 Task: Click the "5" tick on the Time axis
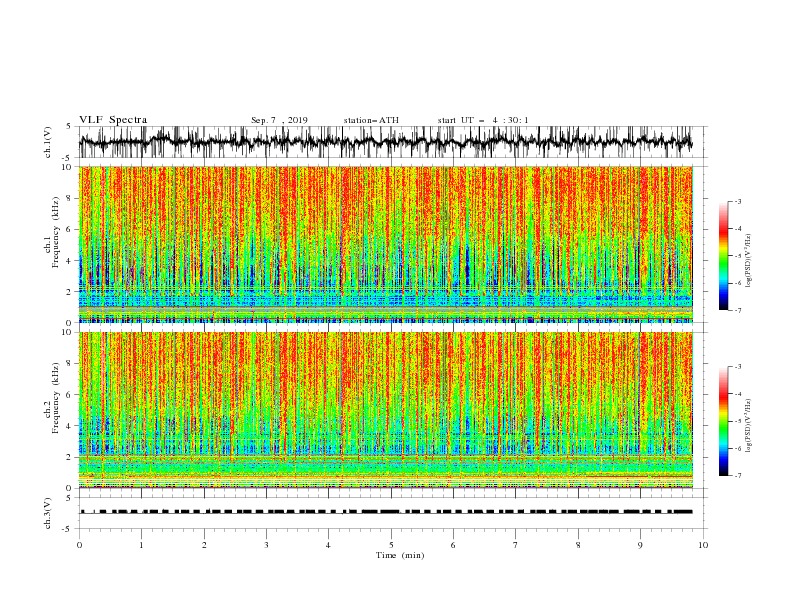391,545
